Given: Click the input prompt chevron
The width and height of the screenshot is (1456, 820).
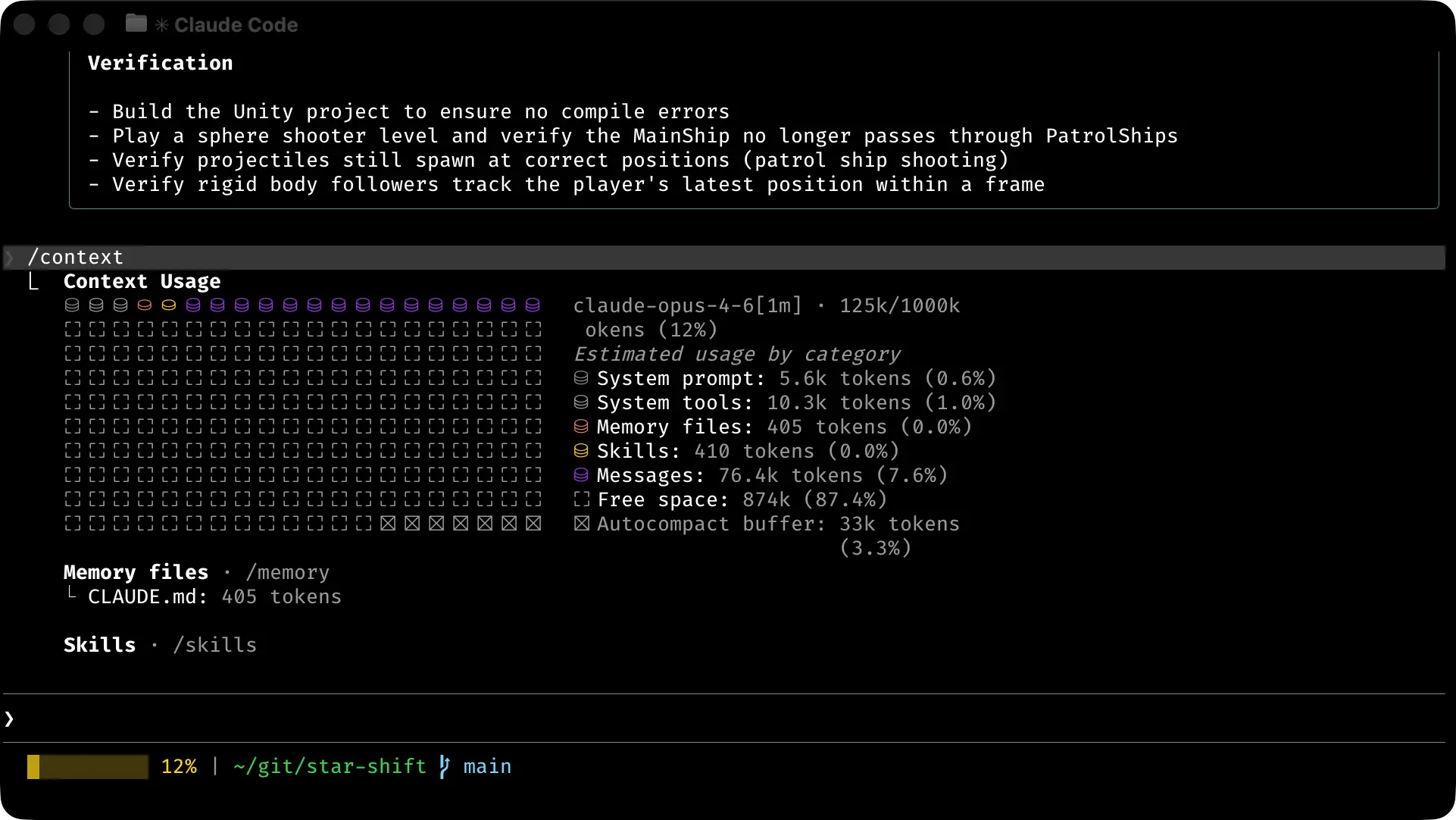Looking at the screenshot, I should pyautogui.click(x=9, y=718).
